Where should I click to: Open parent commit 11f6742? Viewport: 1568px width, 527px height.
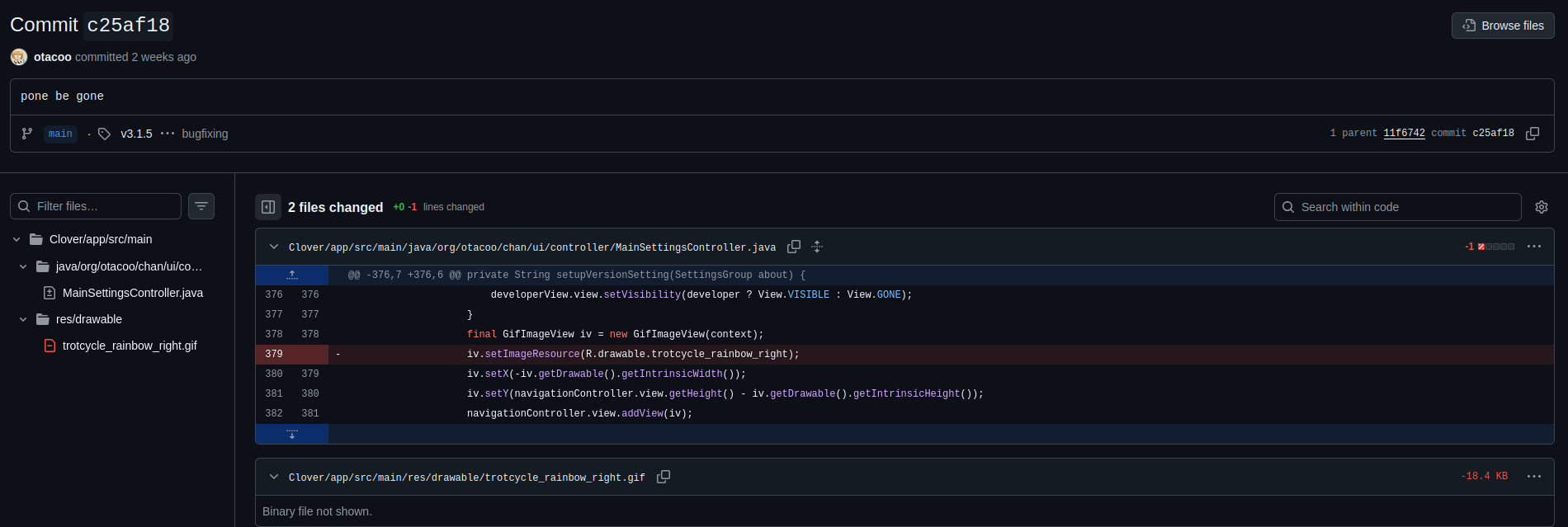tap(1404, 133)
